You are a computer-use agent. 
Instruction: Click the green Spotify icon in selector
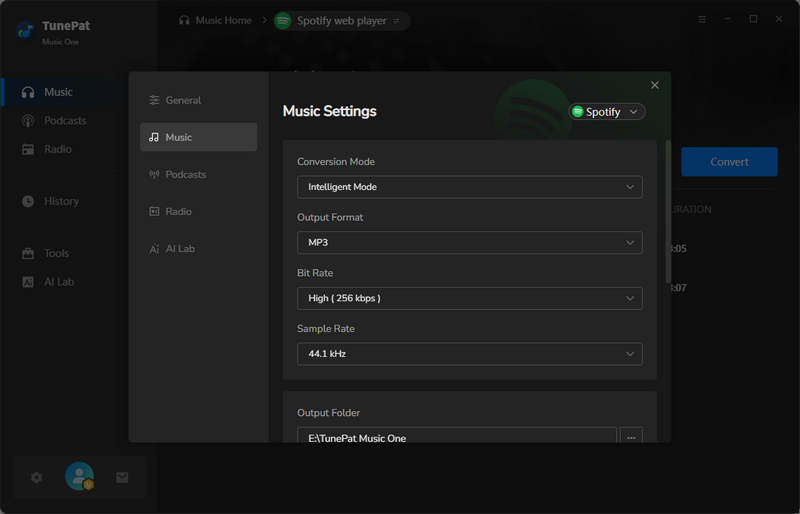coord(578,112)
